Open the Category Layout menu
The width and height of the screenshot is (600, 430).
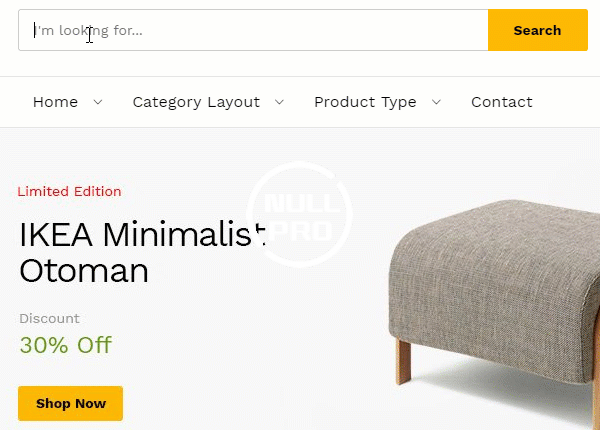(x=196, y=102)
